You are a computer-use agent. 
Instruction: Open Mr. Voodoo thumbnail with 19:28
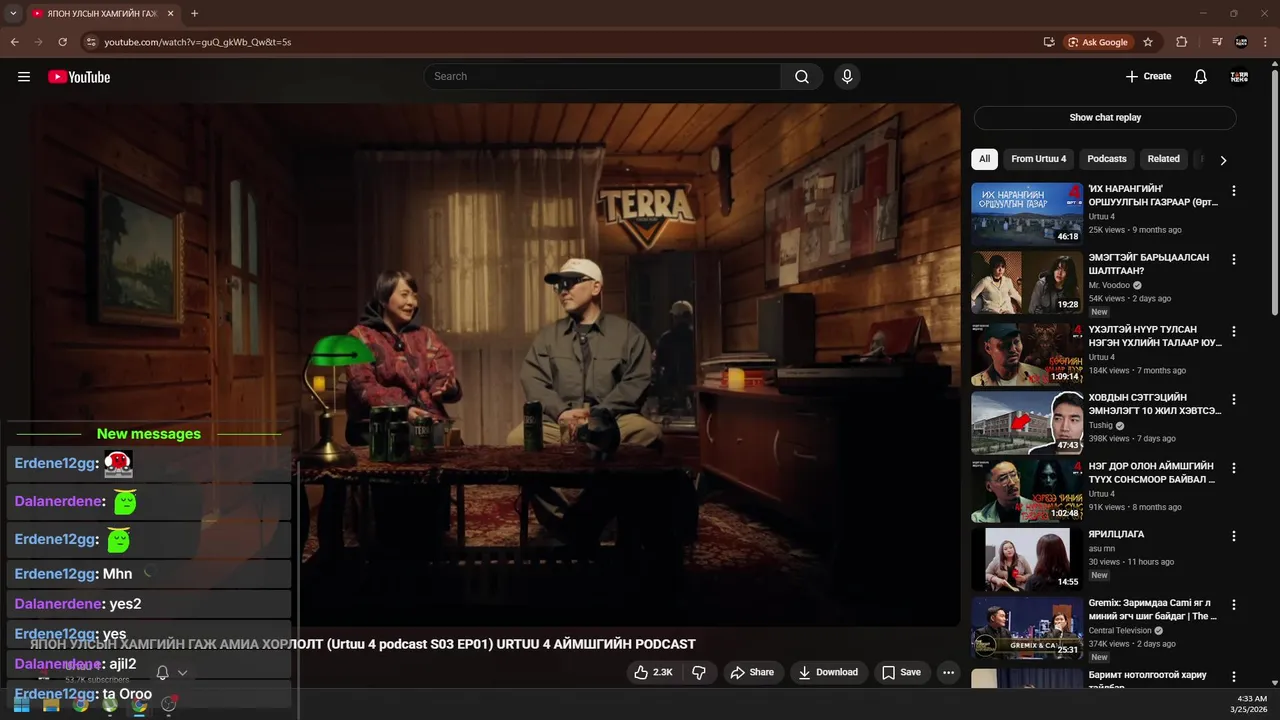pyautogui.click(x=1027, y=283)
